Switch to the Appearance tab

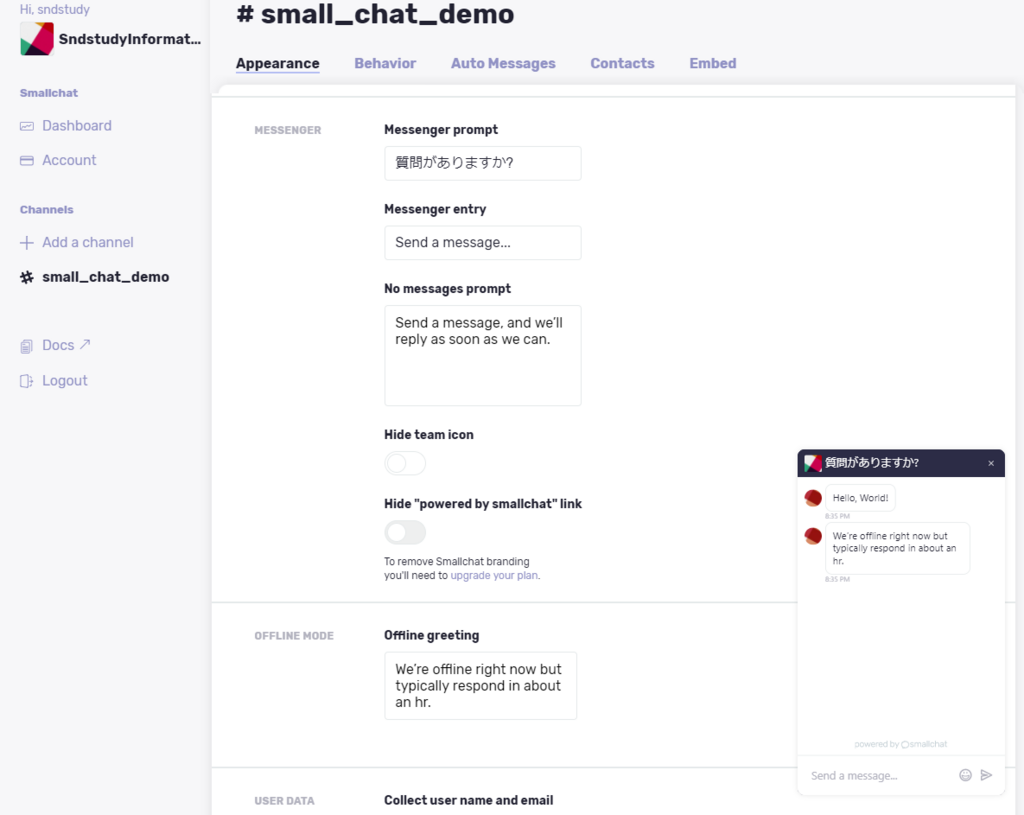(x=278, y=63)
